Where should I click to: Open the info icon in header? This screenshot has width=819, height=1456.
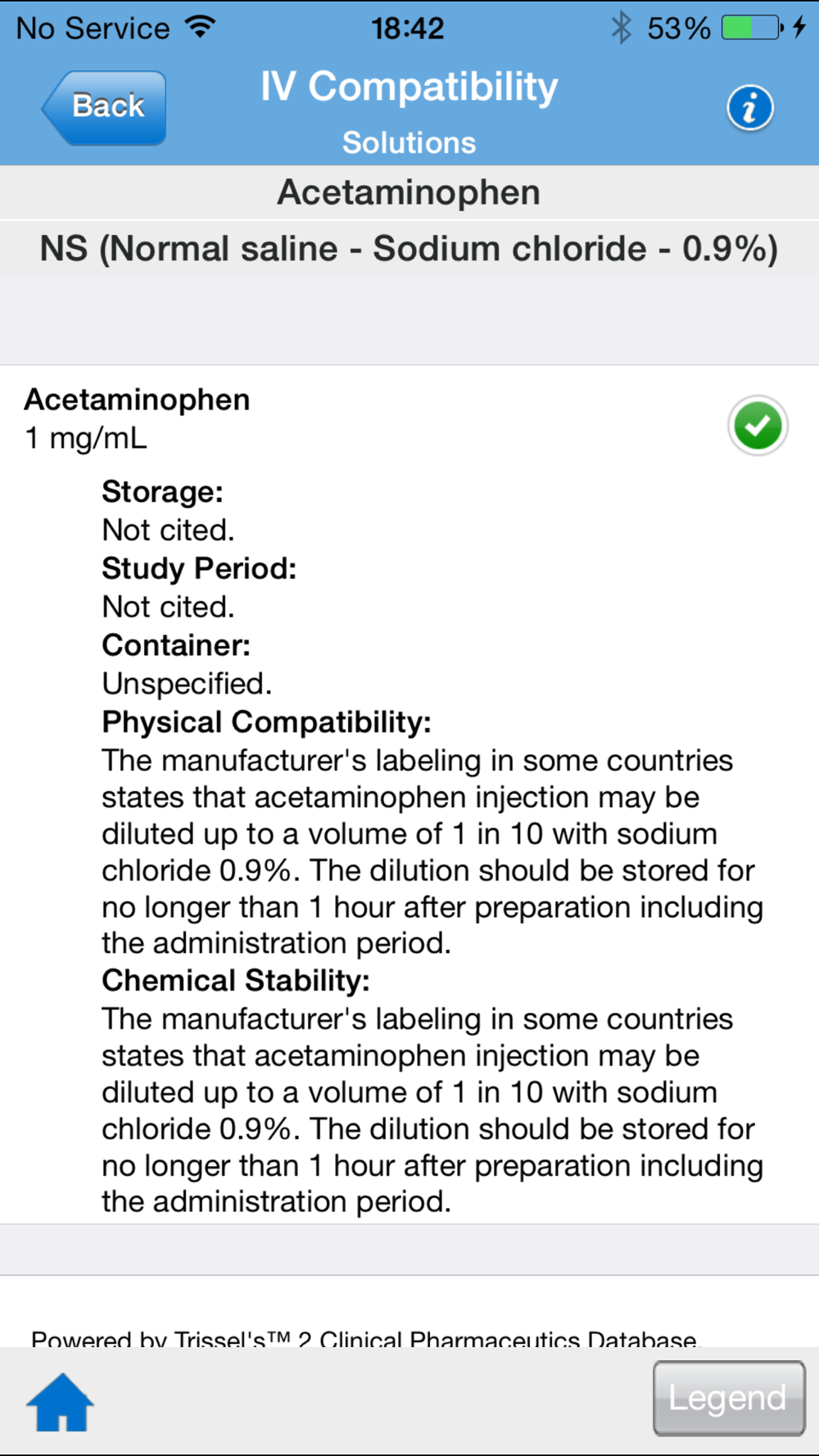749,108
